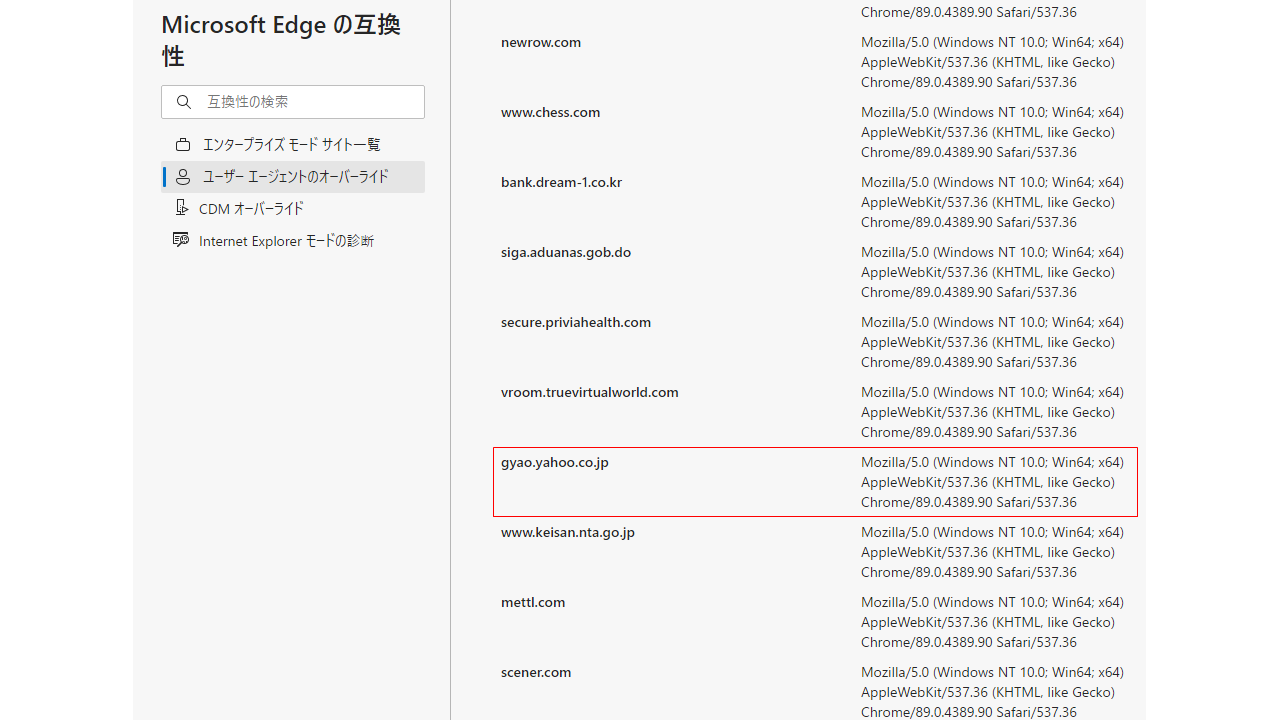The image size is (1280, 720).
Task: Click the user agent string for www.keisan.nta.go.jp
Action: pyautogui.click(x=992, y=552)
